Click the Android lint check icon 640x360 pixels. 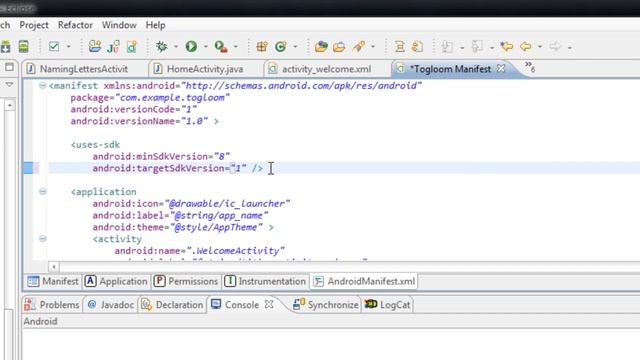pyautogui.click(x=54, y=47)
